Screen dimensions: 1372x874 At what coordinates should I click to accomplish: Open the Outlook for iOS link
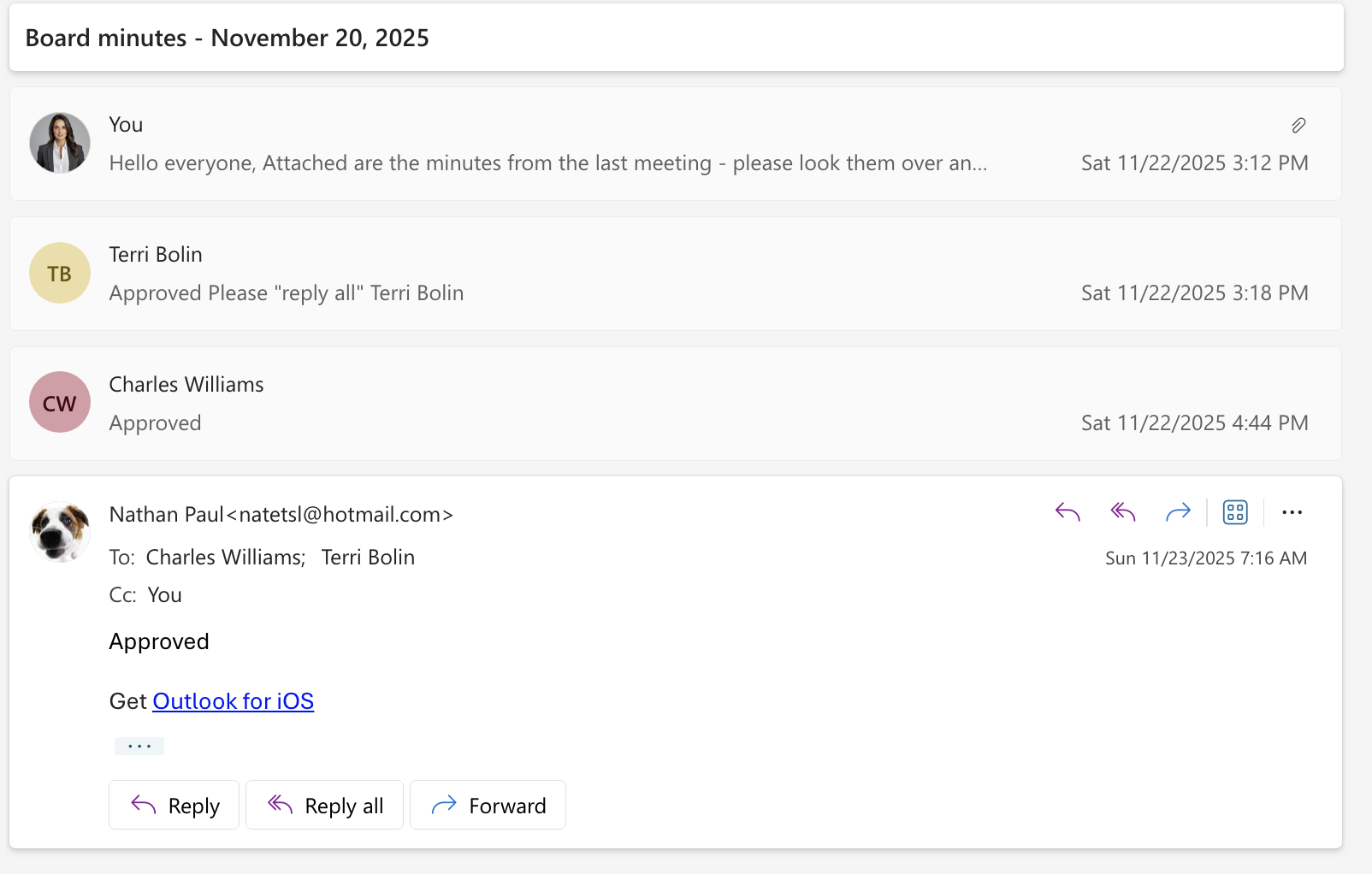[233, 701]
